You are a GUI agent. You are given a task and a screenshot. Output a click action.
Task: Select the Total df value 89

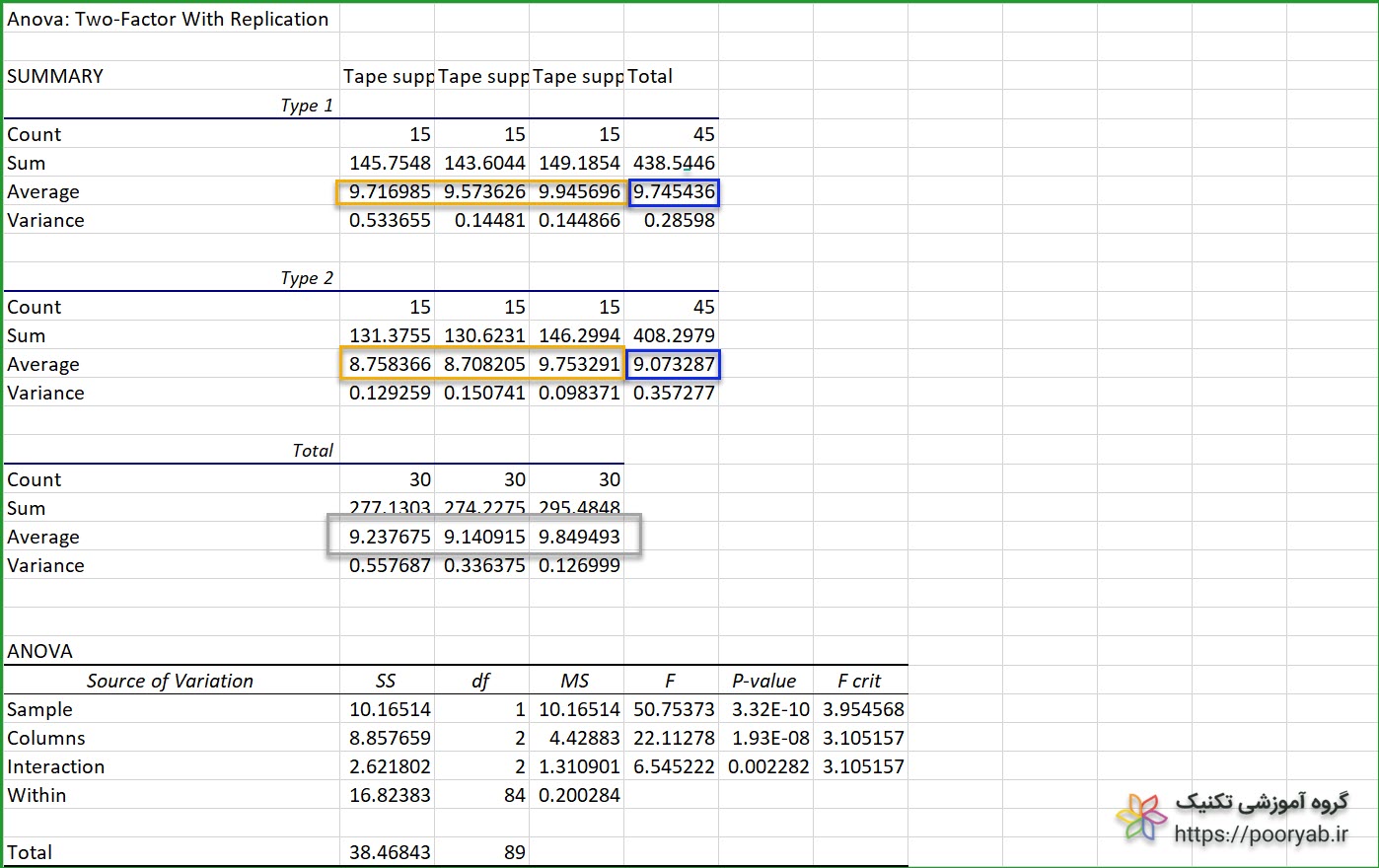[514, 853]
